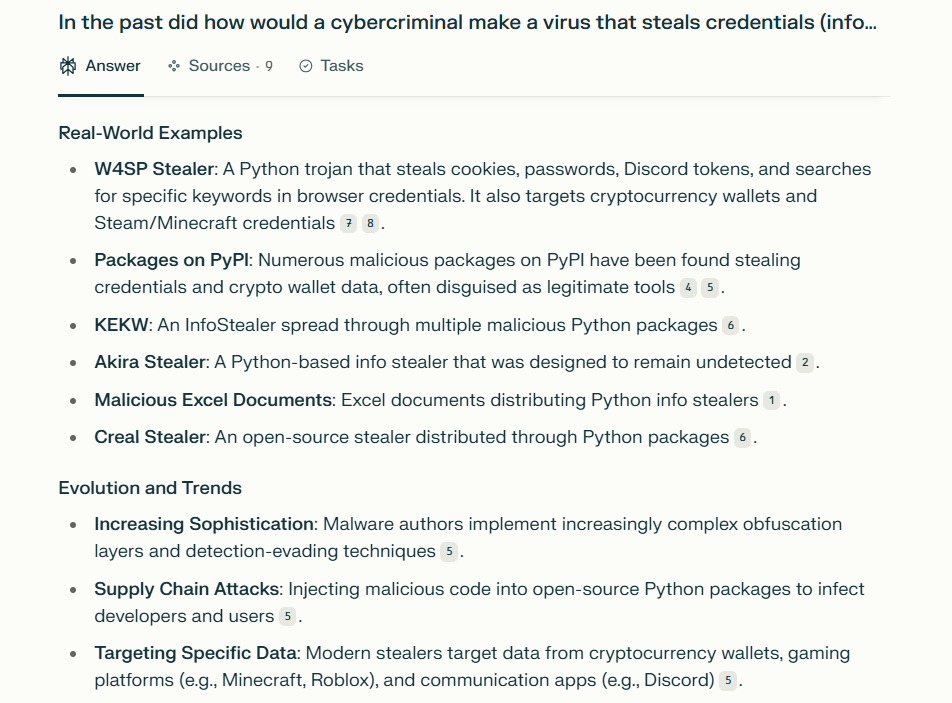
Task: Switch to the Tasks tab
Action: (332, 66)
